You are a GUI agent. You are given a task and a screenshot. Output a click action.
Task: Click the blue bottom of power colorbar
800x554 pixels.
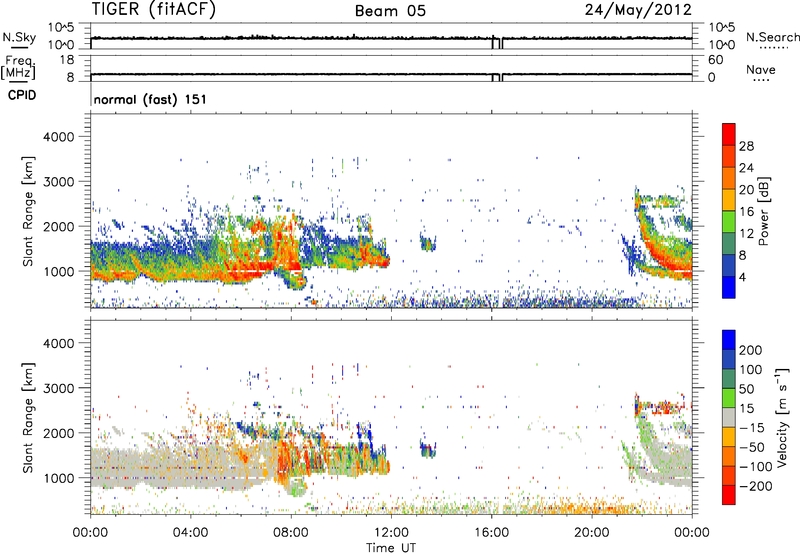click(729, 287)
